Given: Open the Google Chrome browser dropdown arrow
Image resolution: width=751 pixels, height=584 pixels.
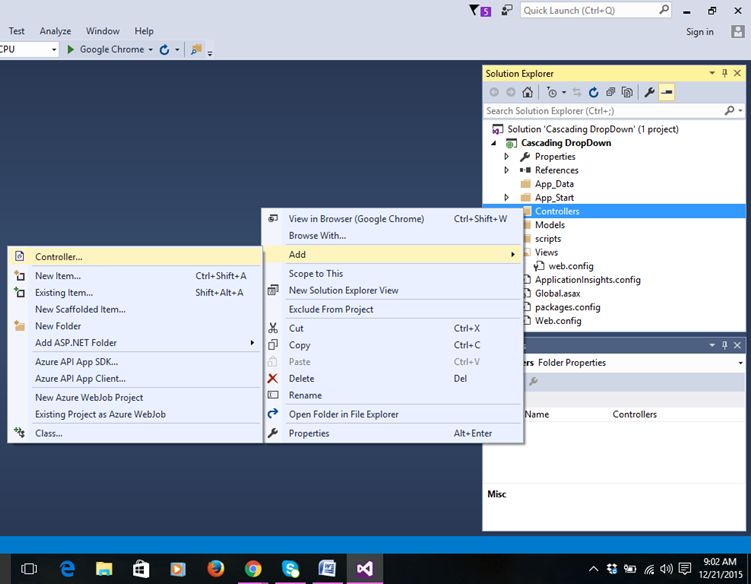Looking at the screenshot, I should pos(150,49).
